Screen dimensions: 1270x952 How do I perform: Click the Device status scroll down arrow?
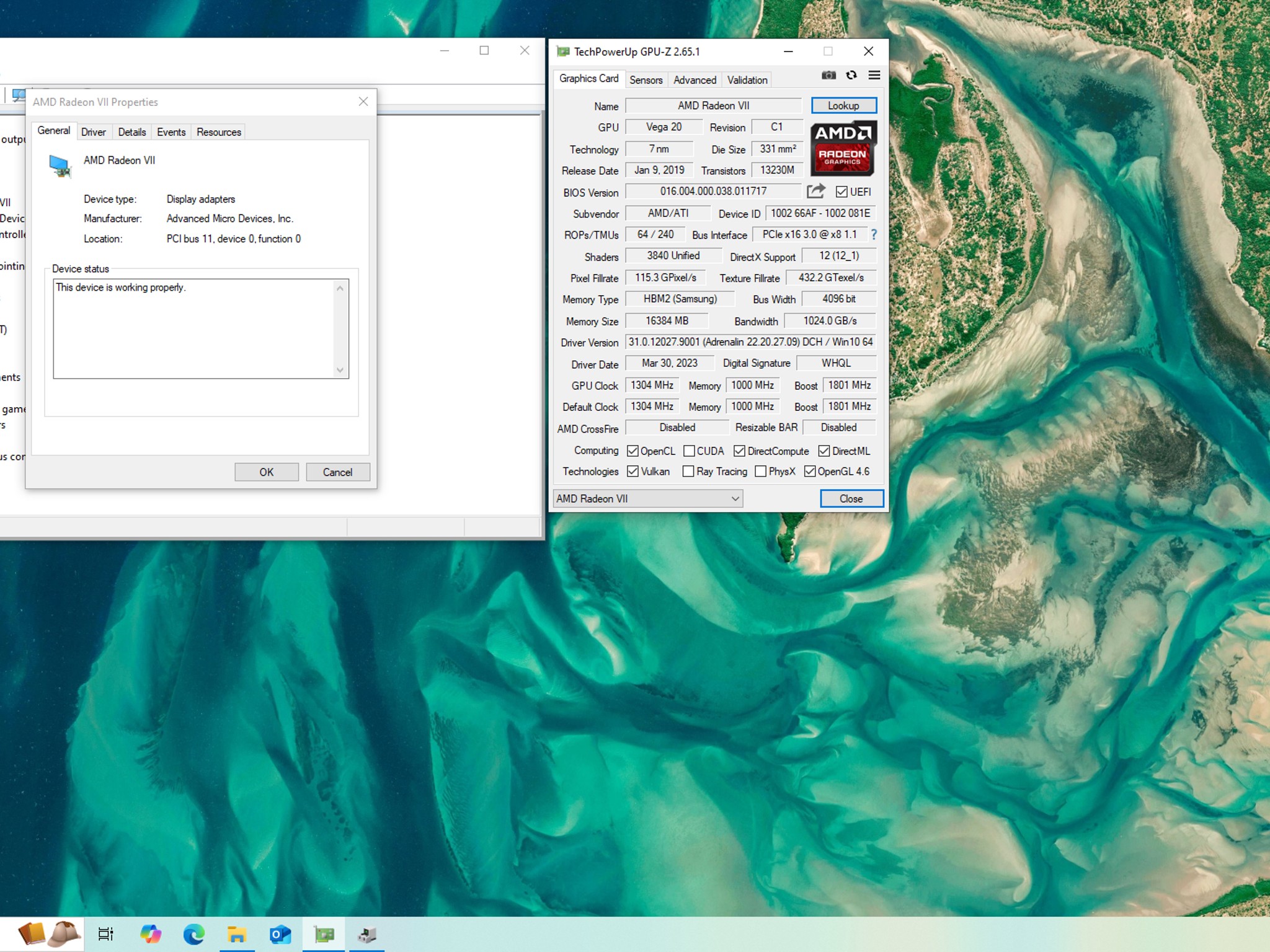(340, 370)
